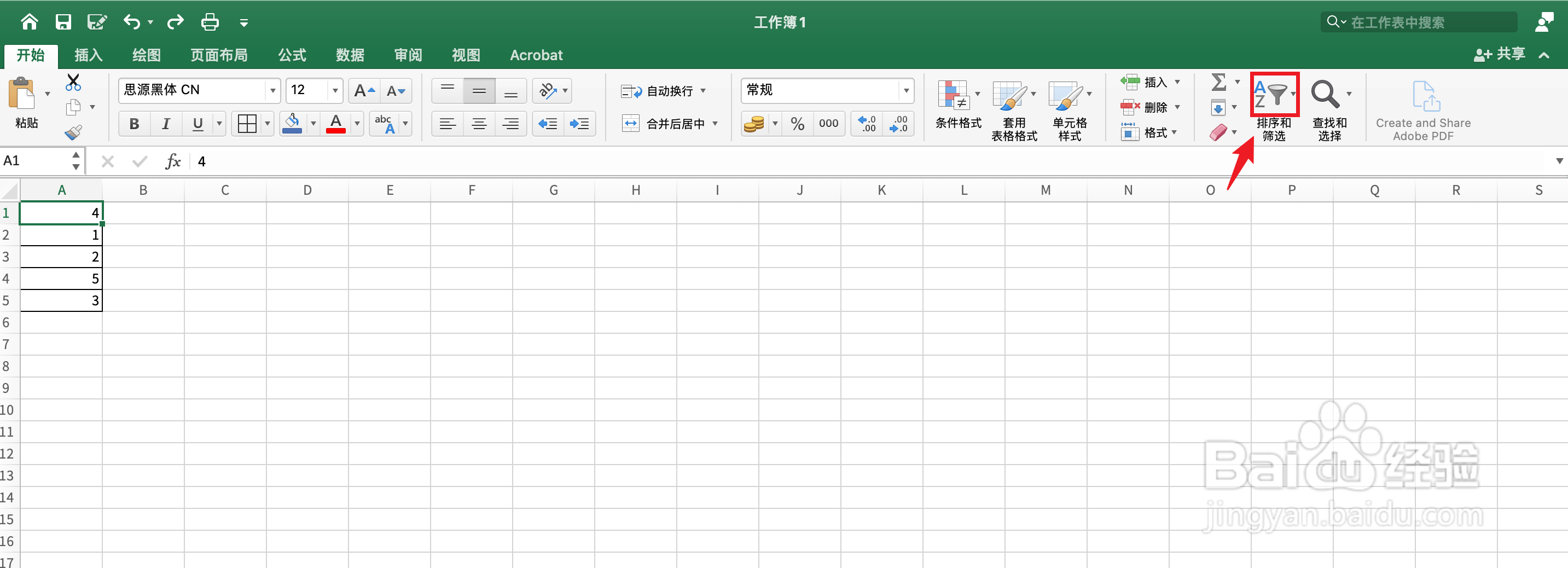The image size is (1568, 568).
Task: Increase indent of cell content
Action: [x=579, y=124]
